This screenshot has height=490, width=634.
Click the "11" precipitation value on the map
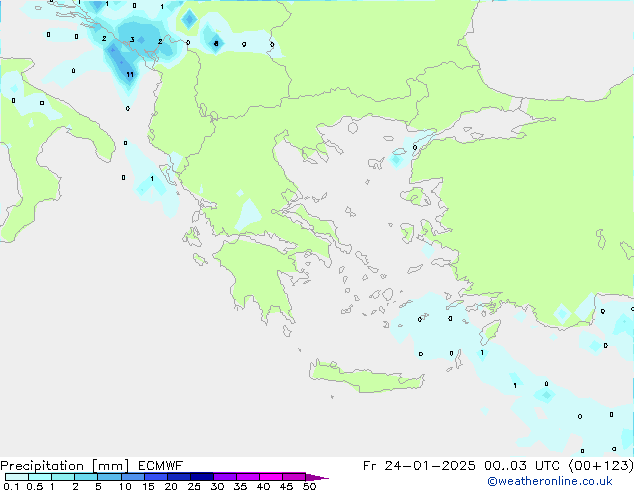pos(130,74)
